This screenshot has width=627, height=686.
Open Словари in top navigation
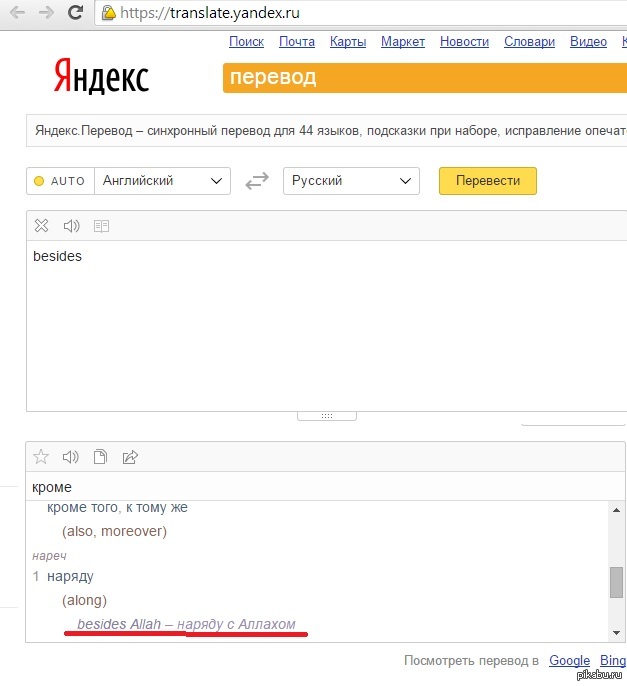[x=529, y=41]
